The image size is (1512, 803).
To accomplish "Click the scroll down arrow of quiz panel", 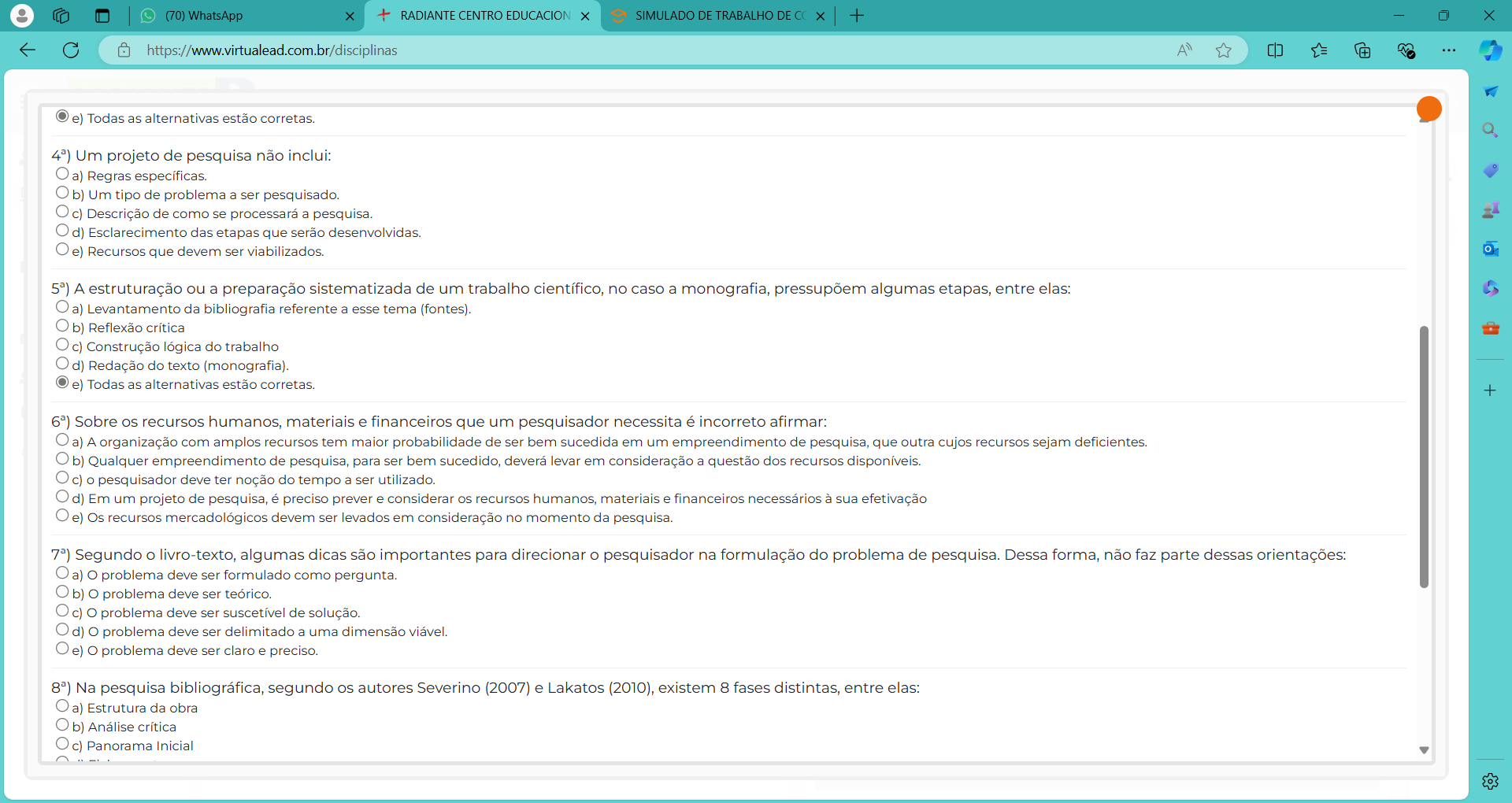I will [x=1424, y=750].
